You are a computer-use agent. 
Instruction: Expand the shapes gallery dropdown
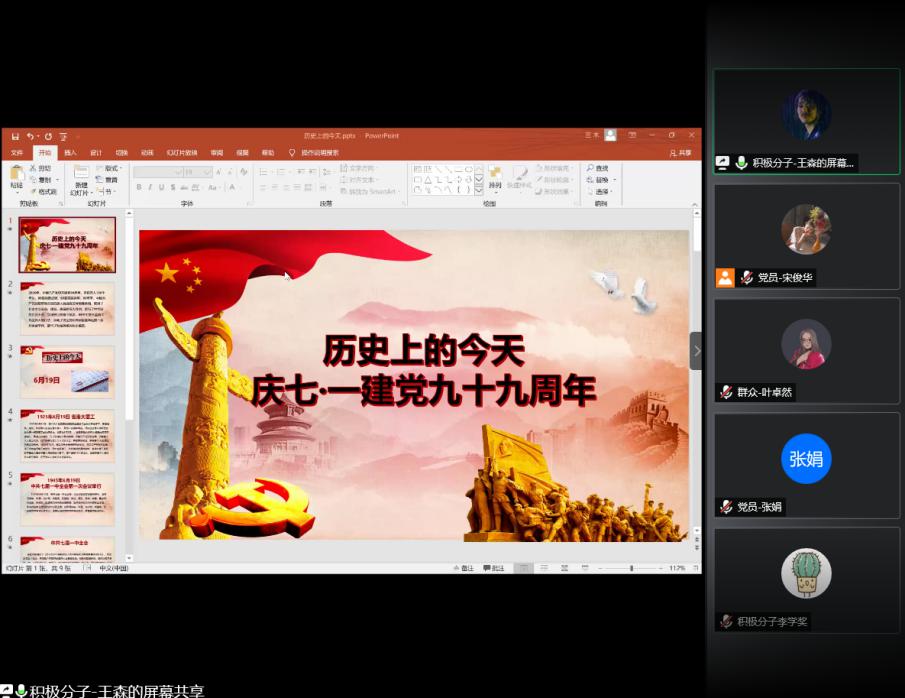[x=478, y=189]
